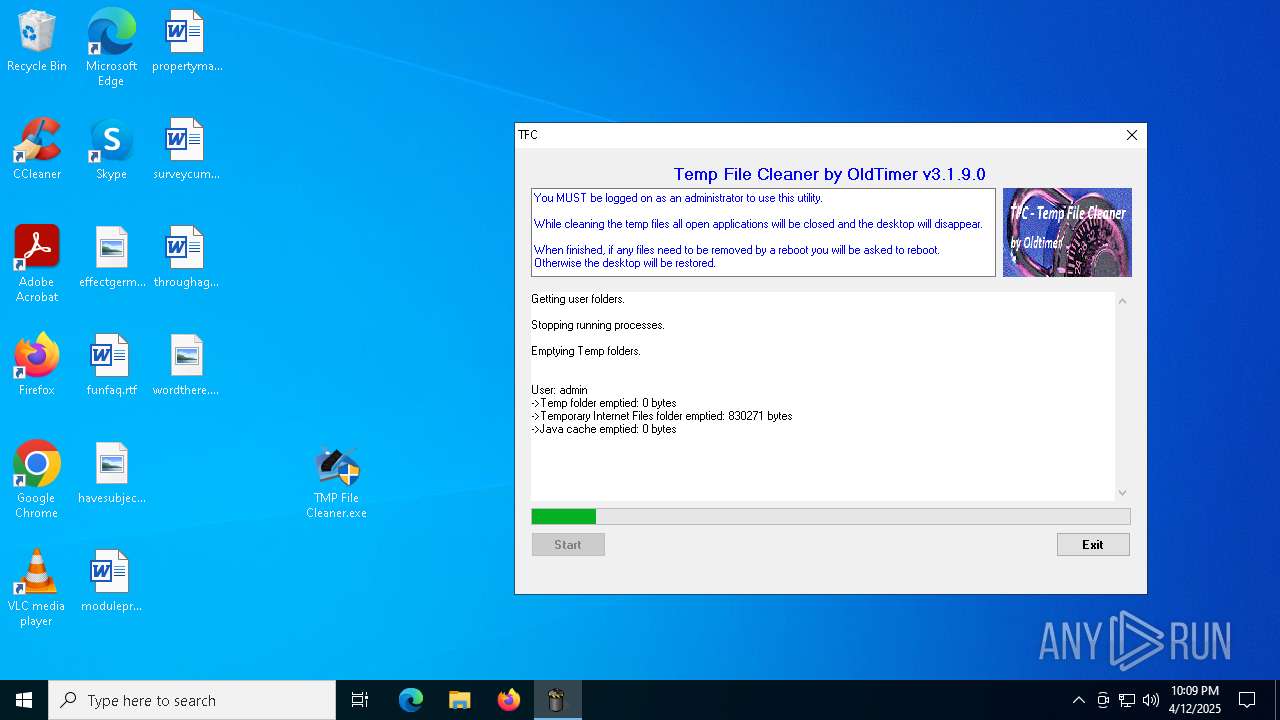
Task: Show hidden system tray icons
Action: pyautogui.click(x=1078, y=700)
